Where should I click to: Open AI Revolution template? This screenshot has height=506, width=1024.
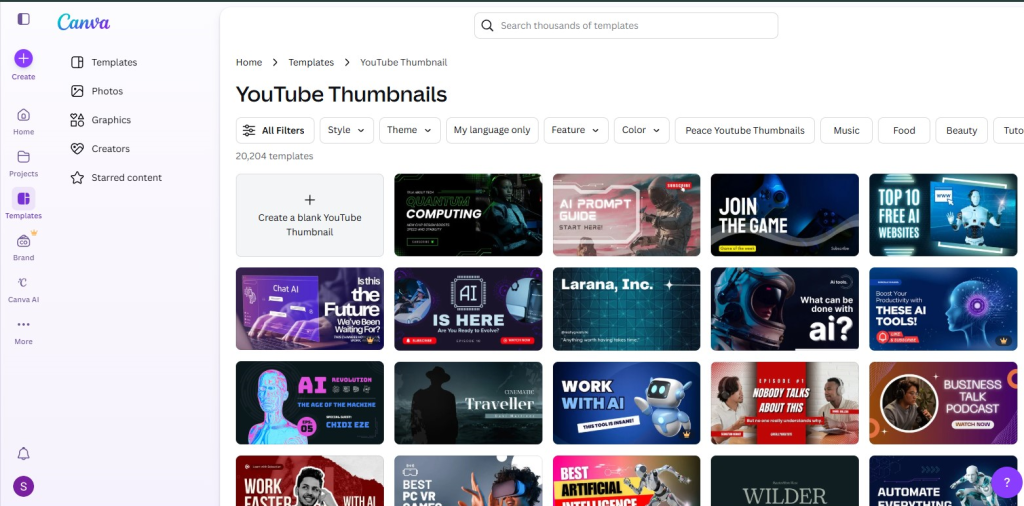tap(310, 403)
